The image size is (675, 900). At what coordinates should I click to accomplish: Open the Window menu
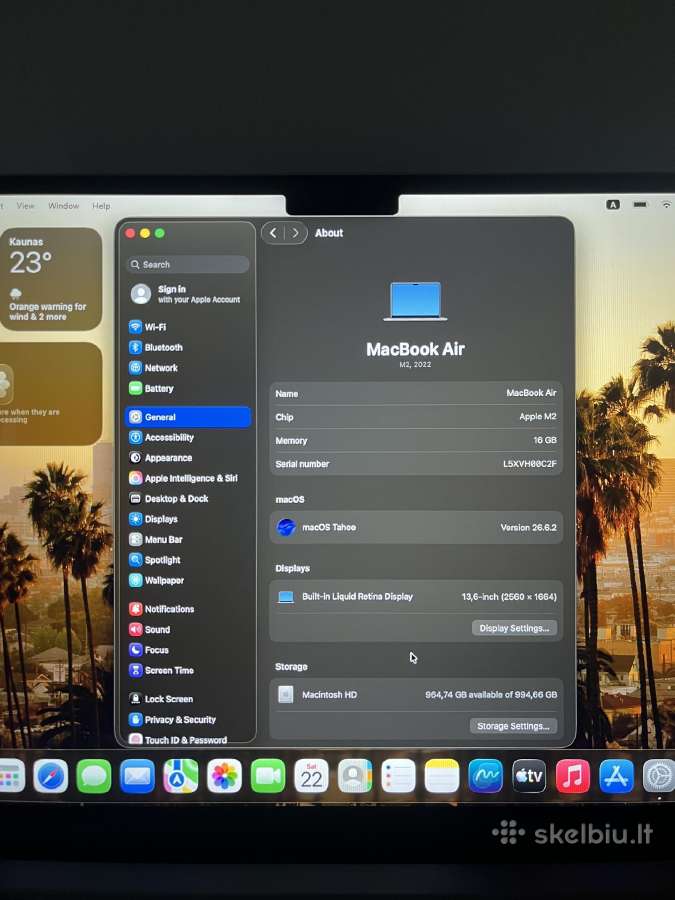(x=64, y=205)
